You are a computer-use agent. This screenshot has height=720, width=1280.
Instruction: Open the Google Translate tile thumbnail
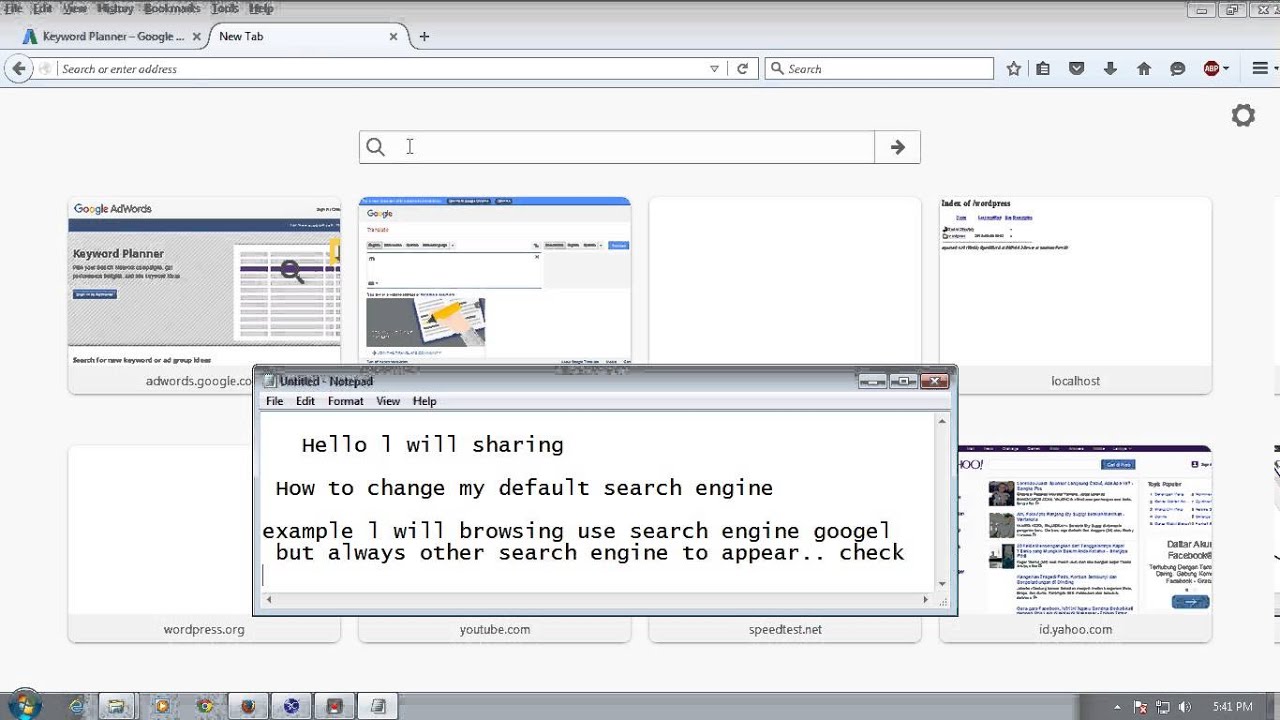tap(495, 280)
